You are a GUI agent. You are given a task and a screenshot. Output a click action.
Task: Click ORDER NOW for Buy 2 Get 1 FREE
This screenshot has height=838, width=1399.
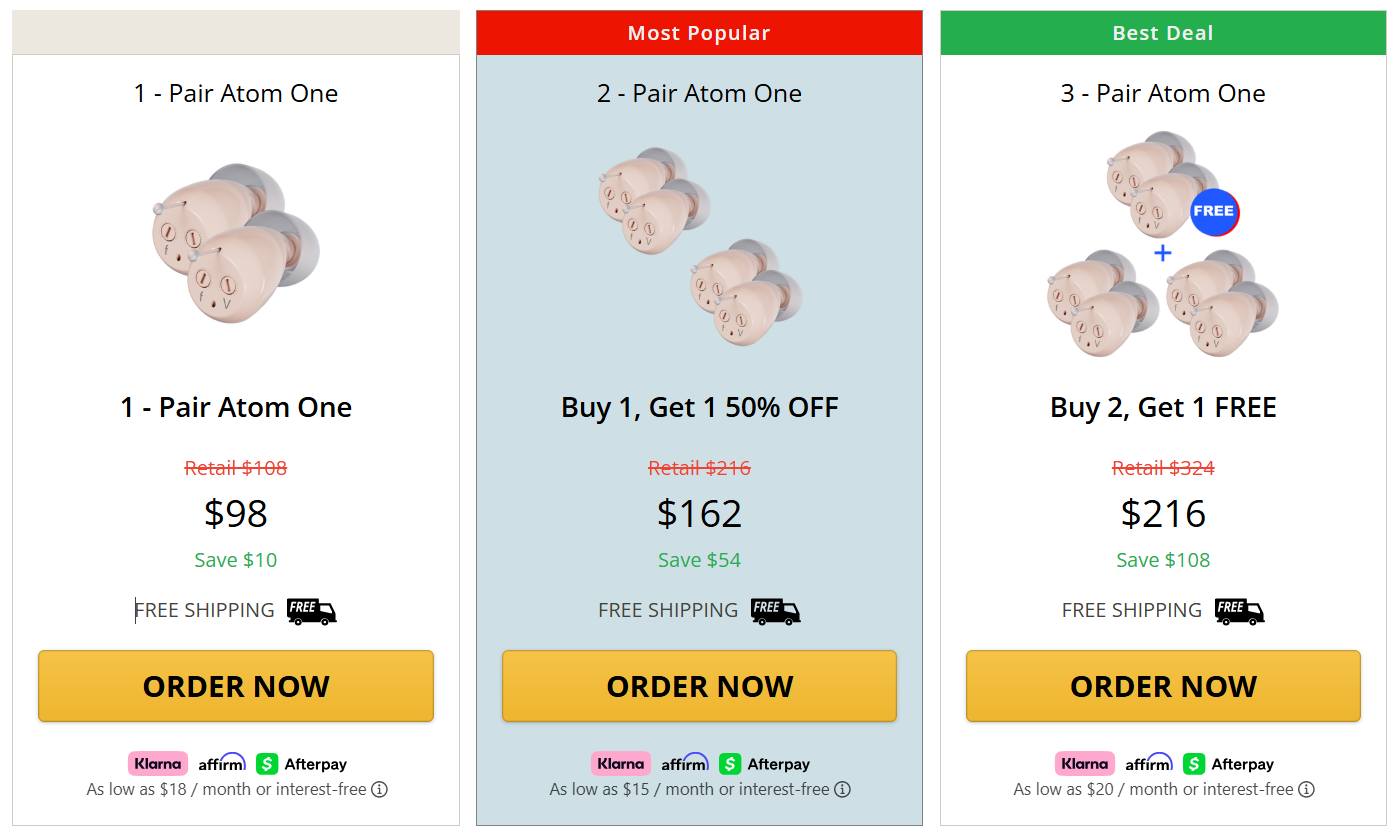coord(1163,686)
